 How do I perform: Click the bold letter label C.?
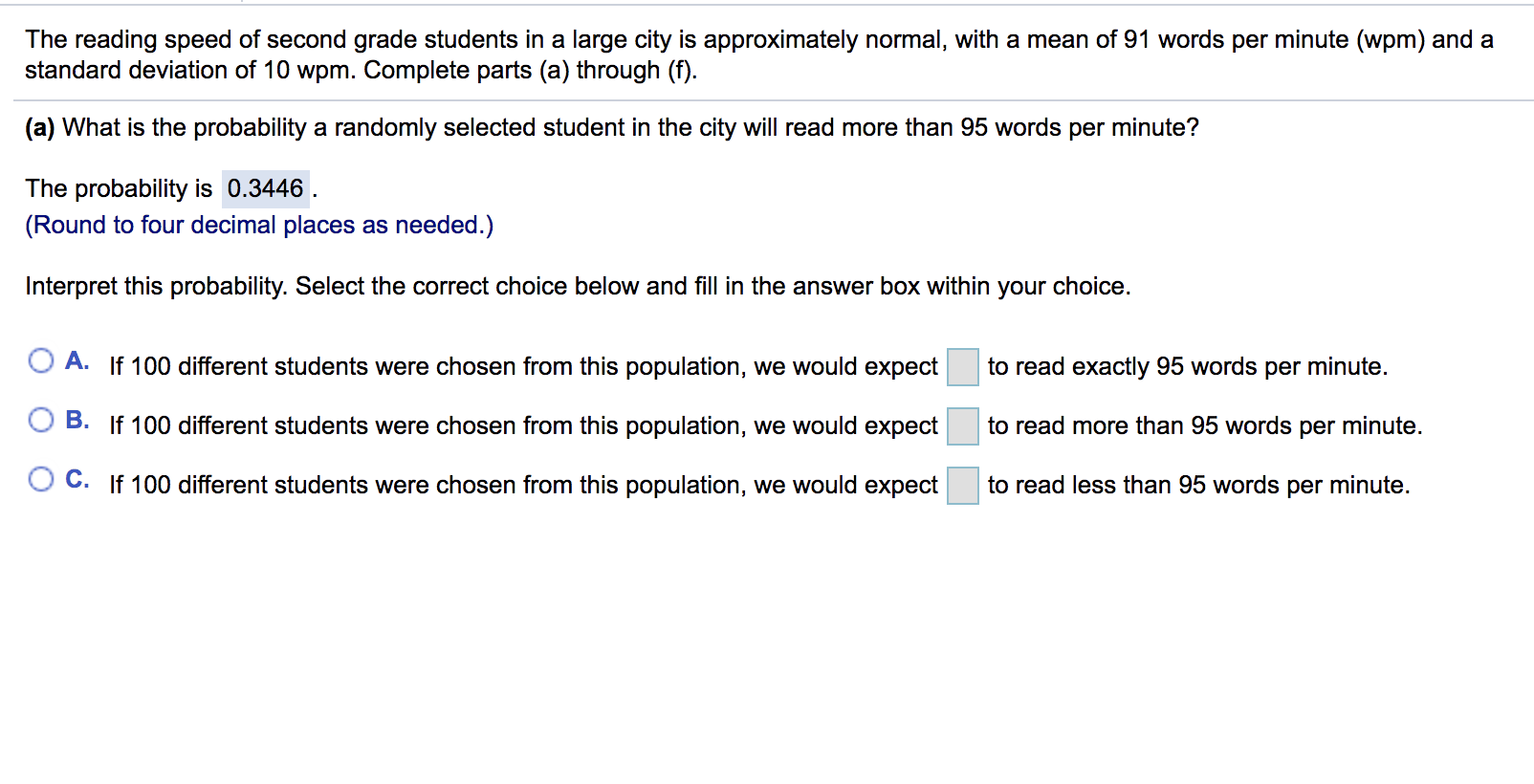[x=77, y=479]
